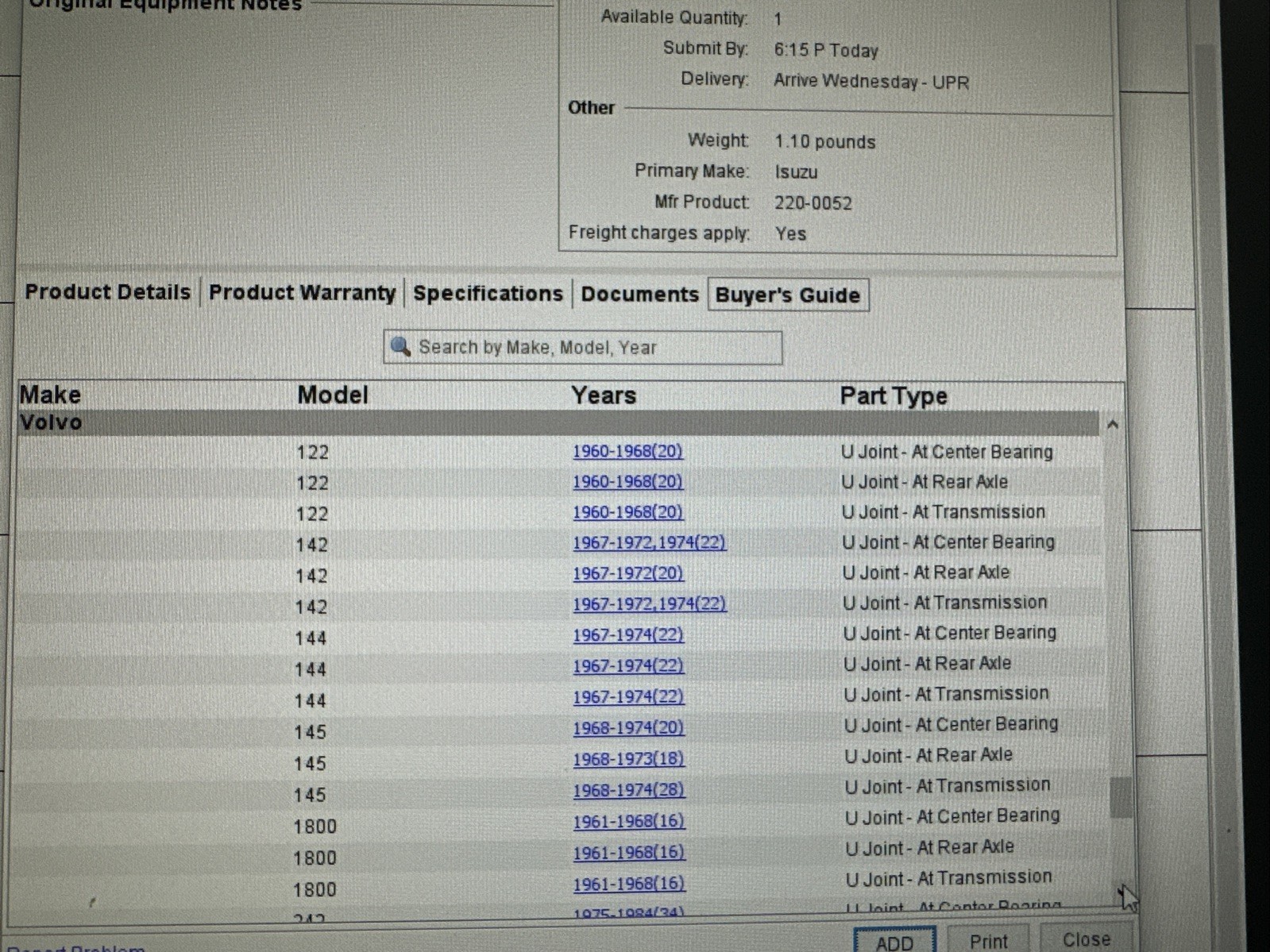
Task: Open years link for 142 At Center Bearing
Action: [x=649, y=542]
